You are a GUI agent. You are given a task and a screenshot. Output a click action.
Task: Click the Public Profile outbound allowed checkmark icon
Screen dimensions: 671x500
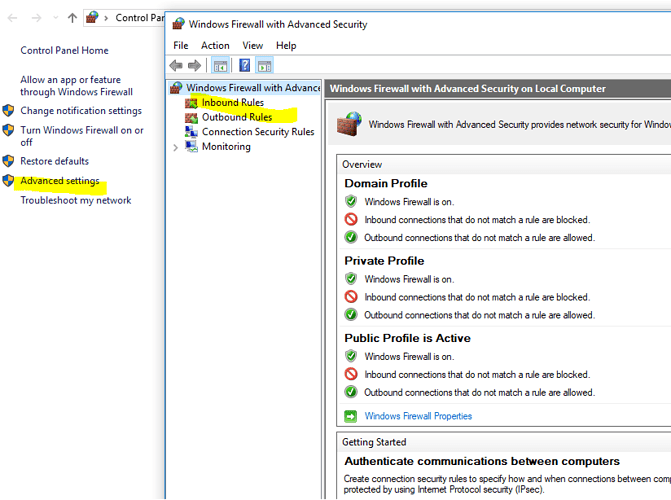(351, 392)
